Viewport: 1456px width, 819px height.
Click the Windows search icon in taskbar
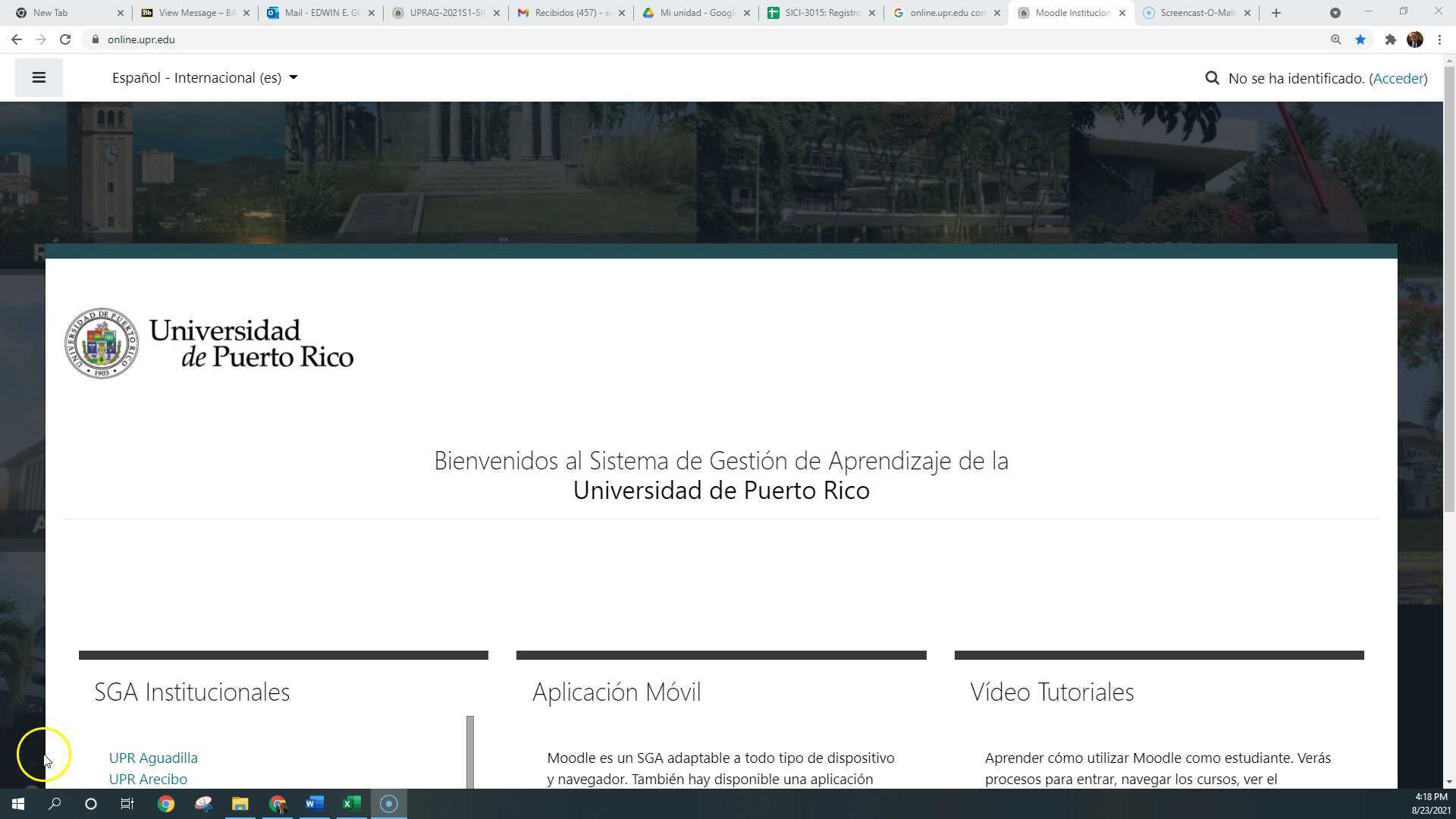click(54, 803)
